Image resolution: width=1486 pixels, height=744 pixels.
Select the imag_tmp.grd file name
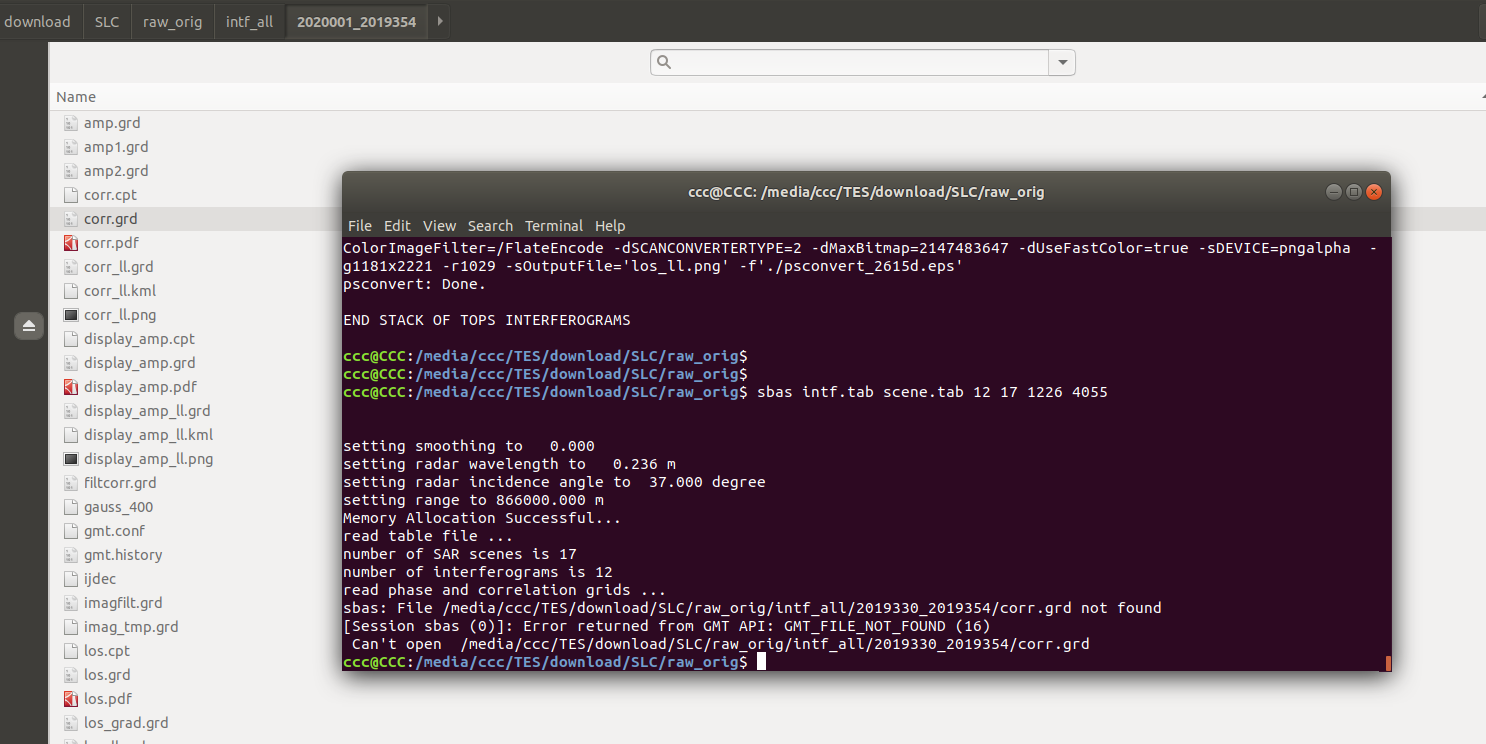coord(131,627)
